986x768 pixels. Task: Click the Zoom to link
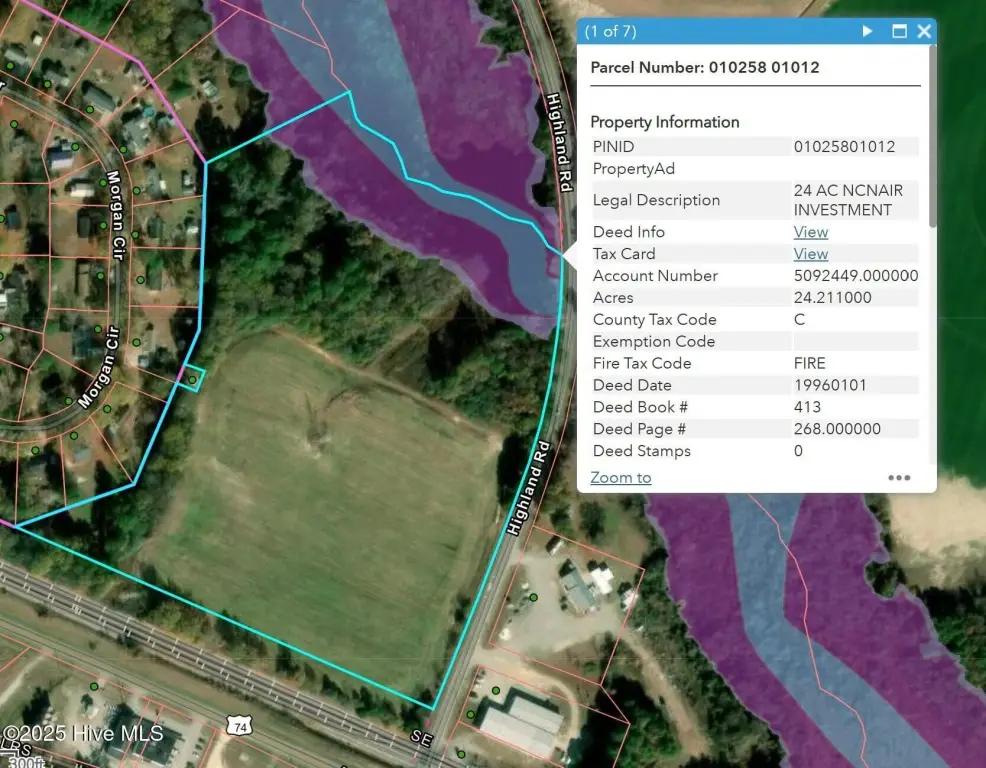point(620,477)
